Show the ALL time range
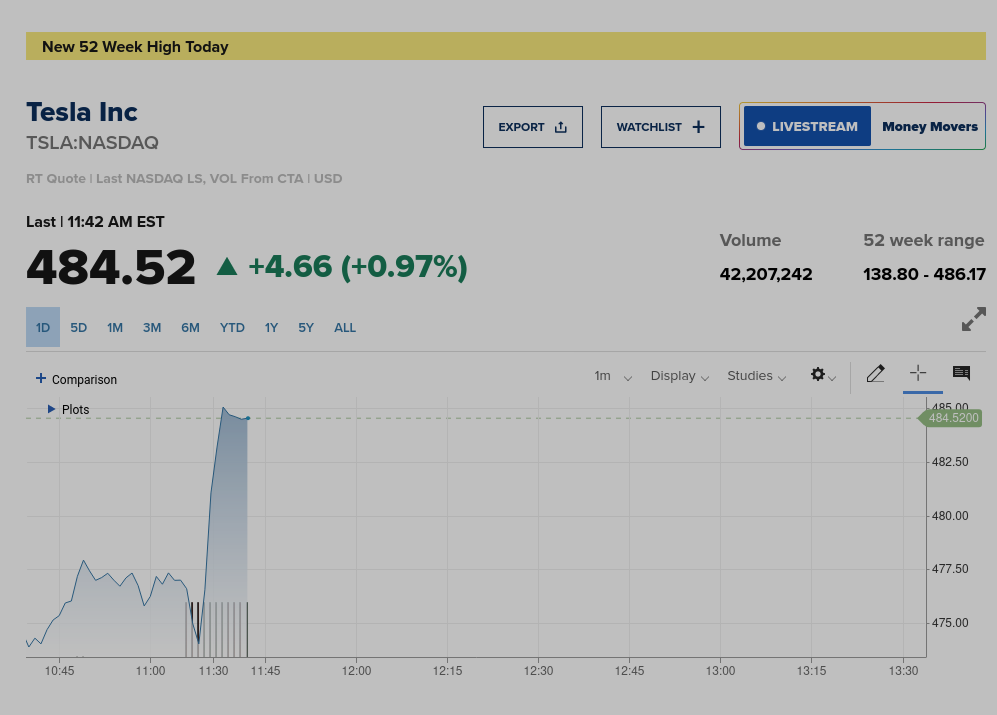This screenshot has width=997, height=715. [x=345, y=328]
